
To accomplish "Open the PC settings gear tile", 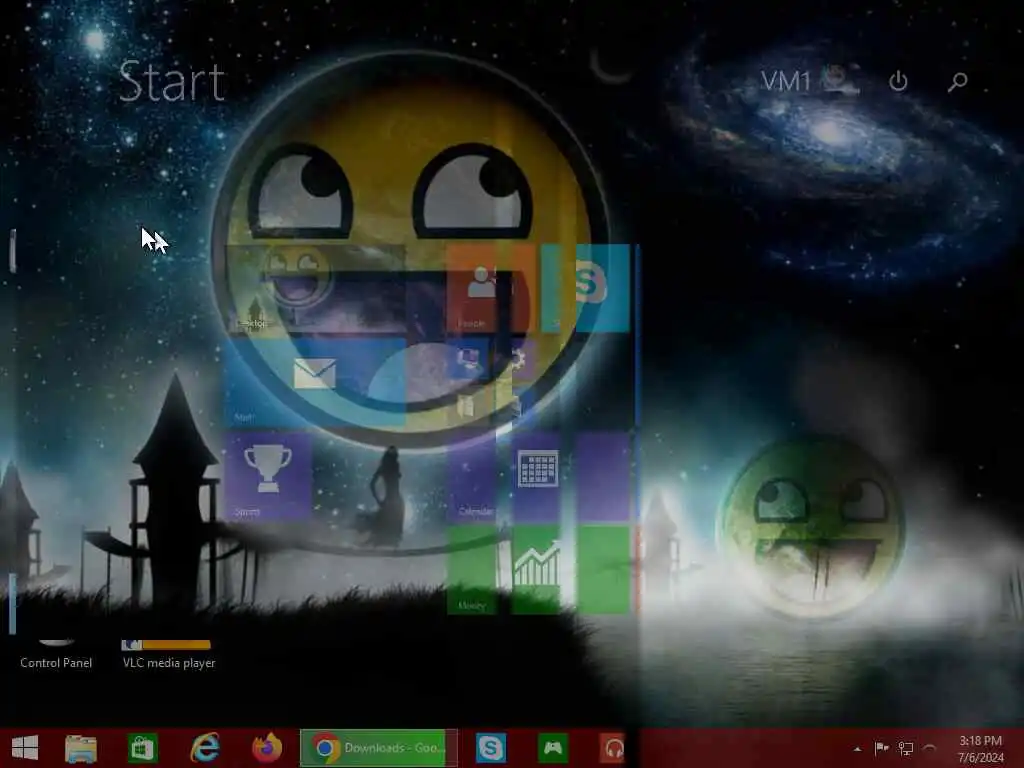I will 519,359.
